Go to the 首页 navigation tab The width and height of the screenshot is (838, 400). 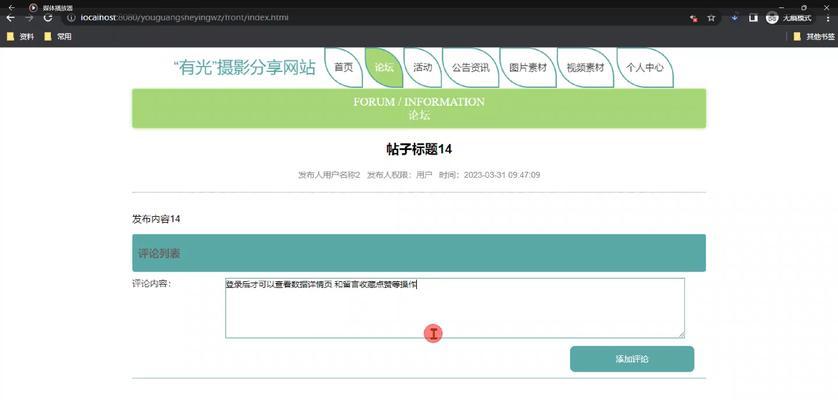344,68
